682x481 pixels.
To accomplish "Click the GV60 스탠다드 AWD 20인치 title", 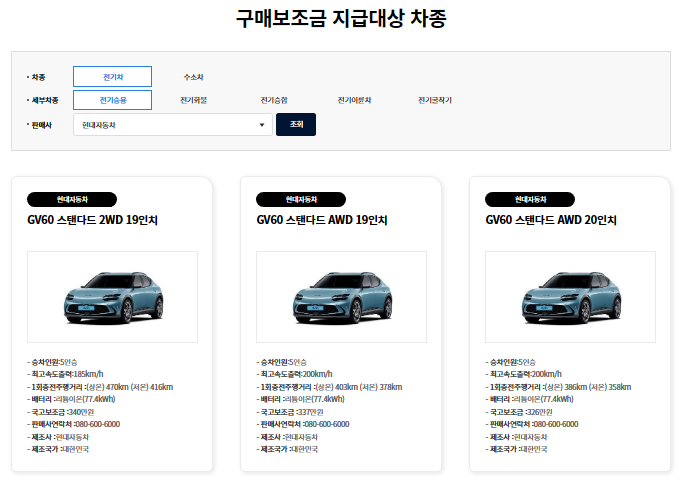I will click(x=551, y=220).
